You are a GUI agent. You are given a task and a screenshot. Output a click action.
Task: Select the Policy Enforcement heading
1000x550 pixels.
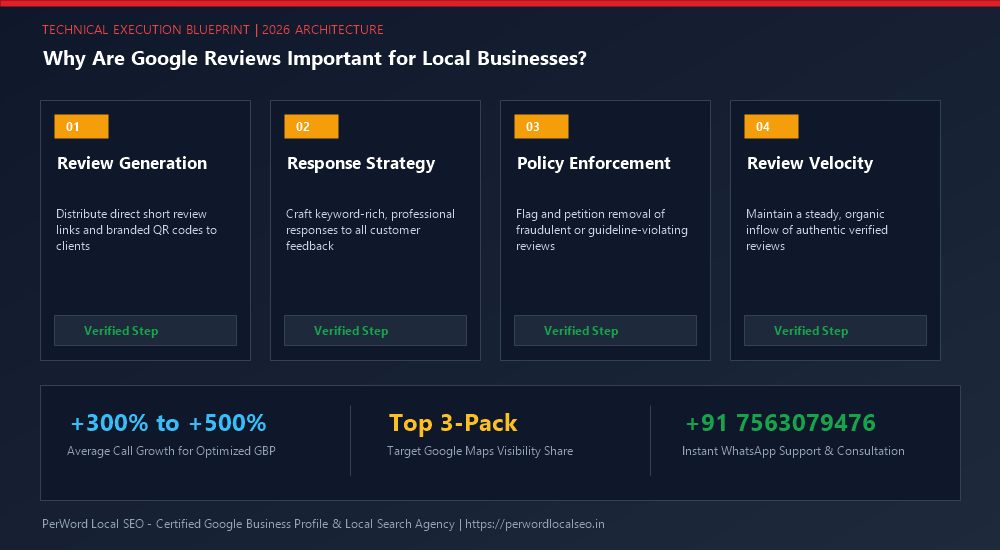pos(594,164)
